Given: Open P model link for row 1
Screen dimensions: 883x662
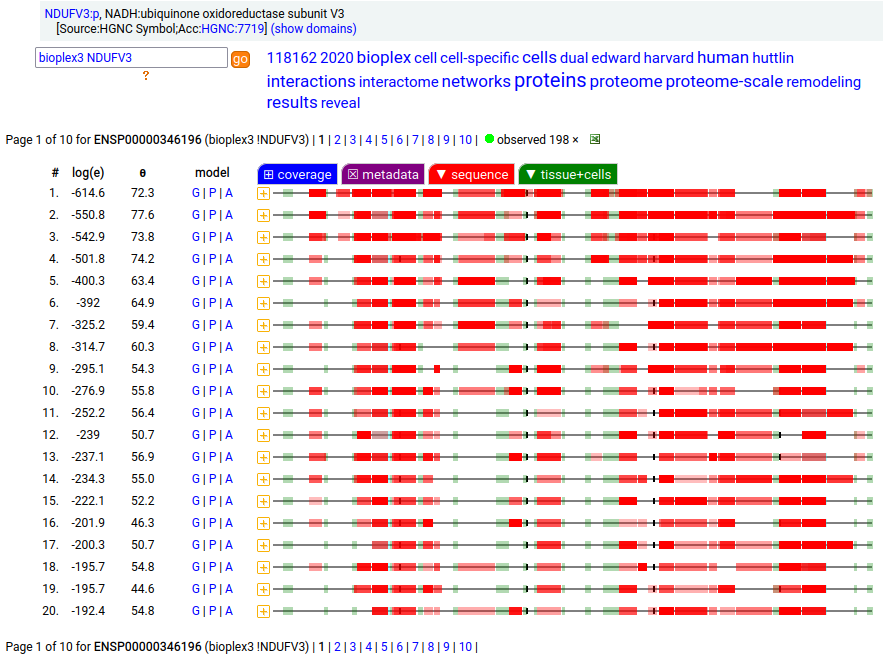Looking at the screenshot, I should 212,193.
